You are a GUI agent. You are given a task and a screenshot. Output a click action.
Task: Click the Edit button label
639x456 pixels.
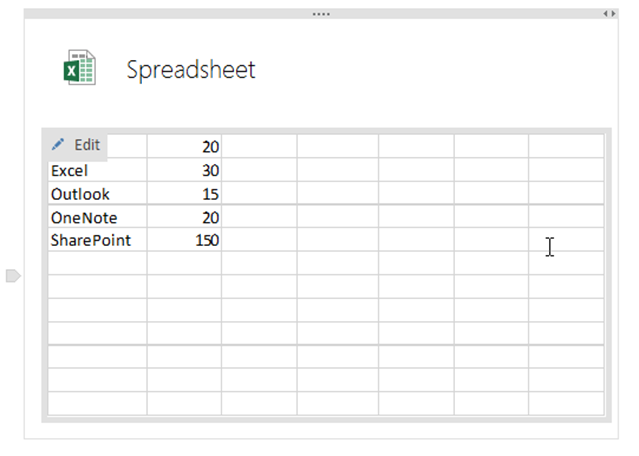87,145
